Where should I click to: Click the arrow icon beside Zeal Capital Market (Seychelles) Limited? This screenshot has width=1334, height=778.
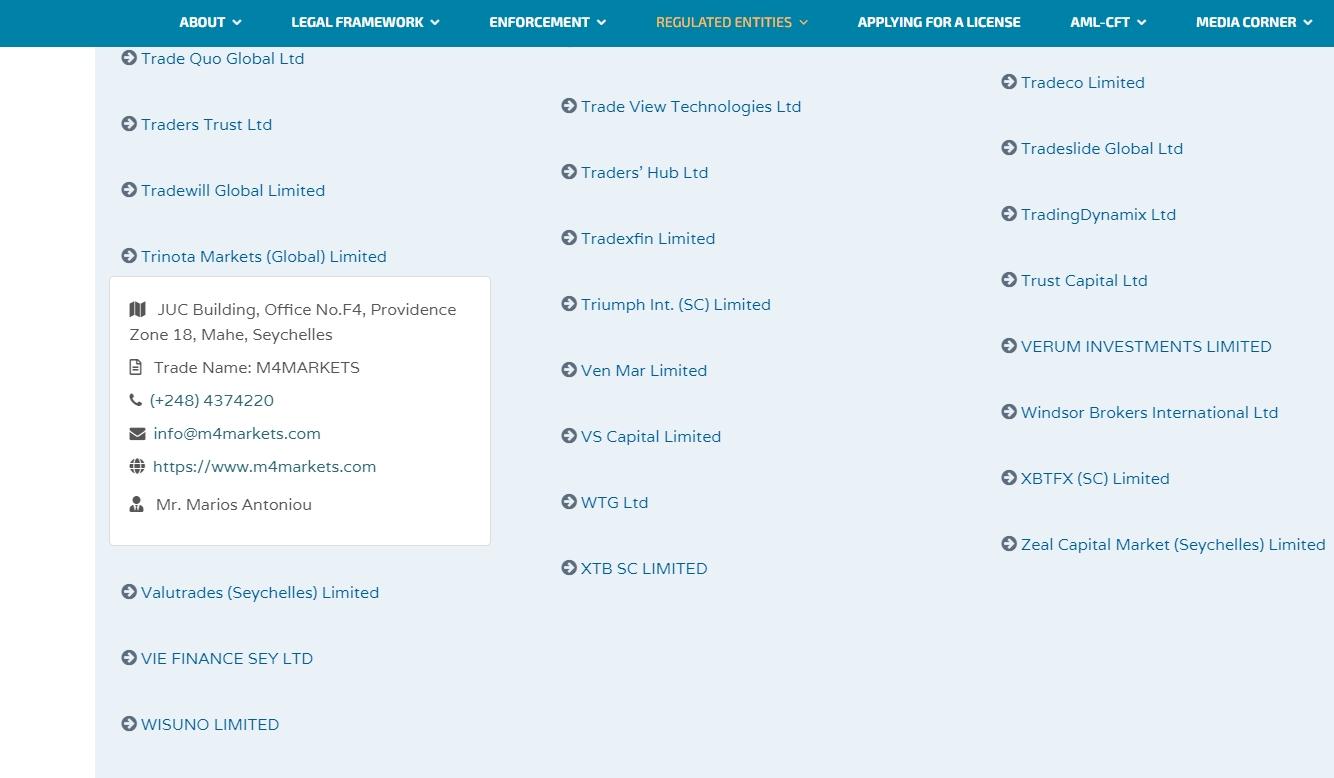(1009, 544)
